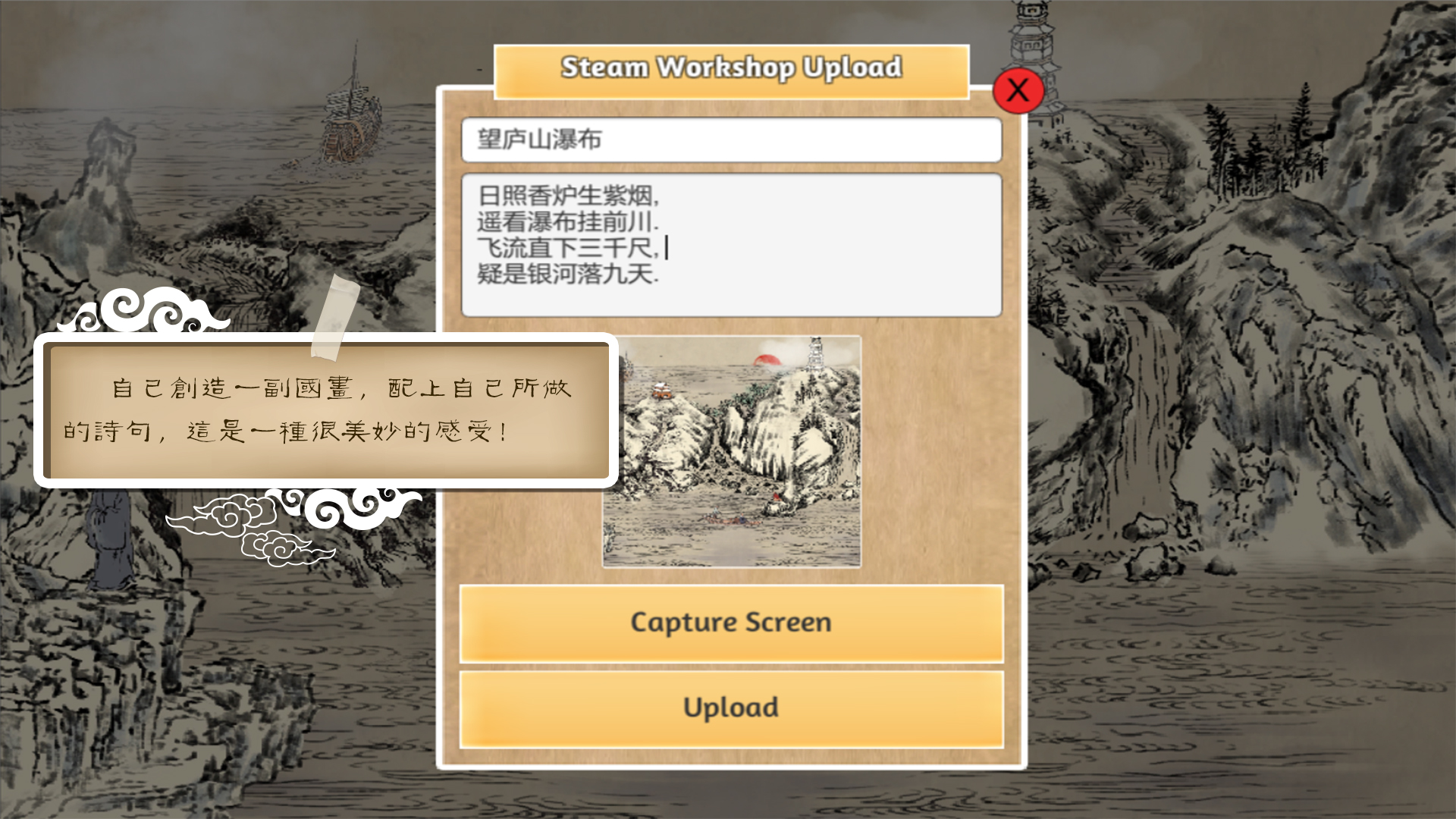This screenshot has width=1456, height=819.
Task: Click the Upload button
Action: pyautogui.click(x=731, y=708)
